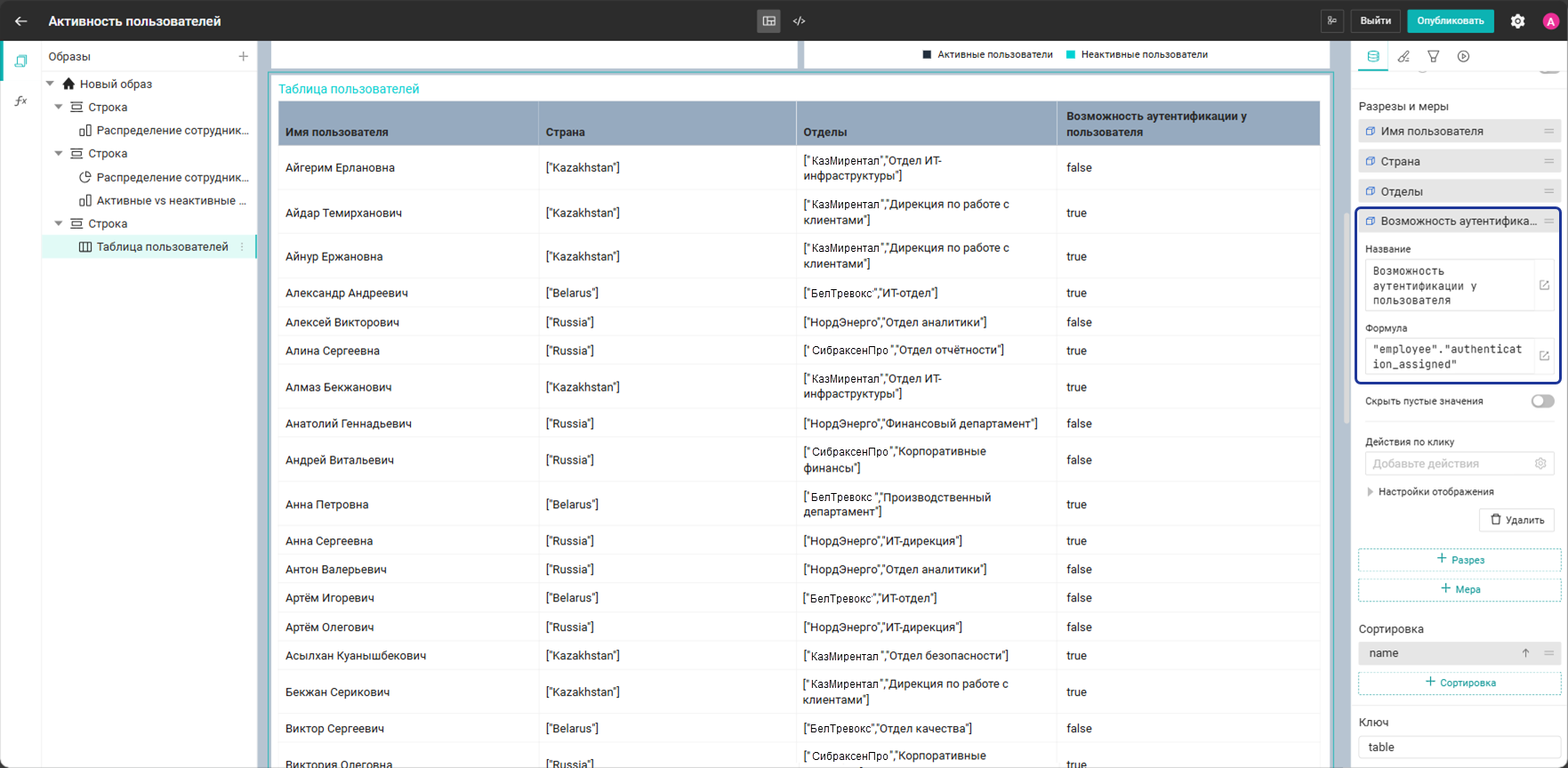Screen dimensions: 1568x768
Task: Click the Удалить button
Action: (1516, 520)
